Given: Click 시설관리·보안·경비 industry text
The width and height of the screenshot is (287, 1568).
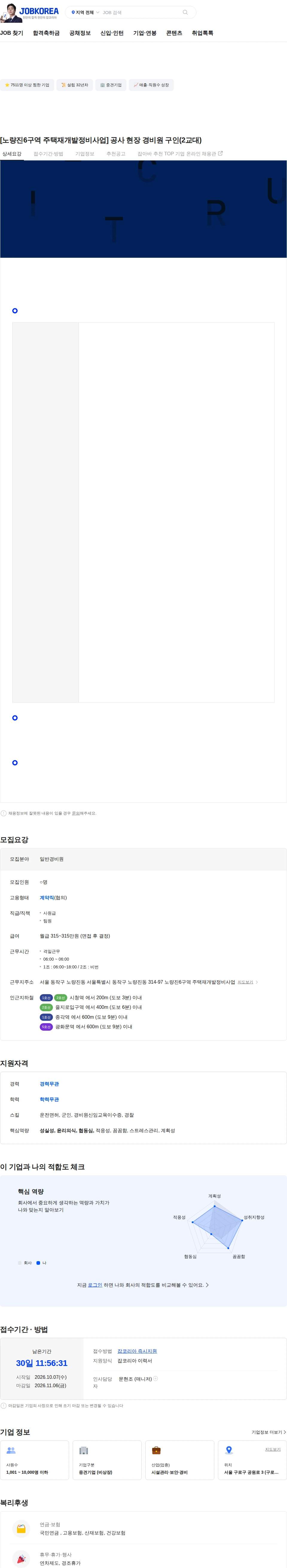Looking at the screenshot, I should tap(169, 1473).
